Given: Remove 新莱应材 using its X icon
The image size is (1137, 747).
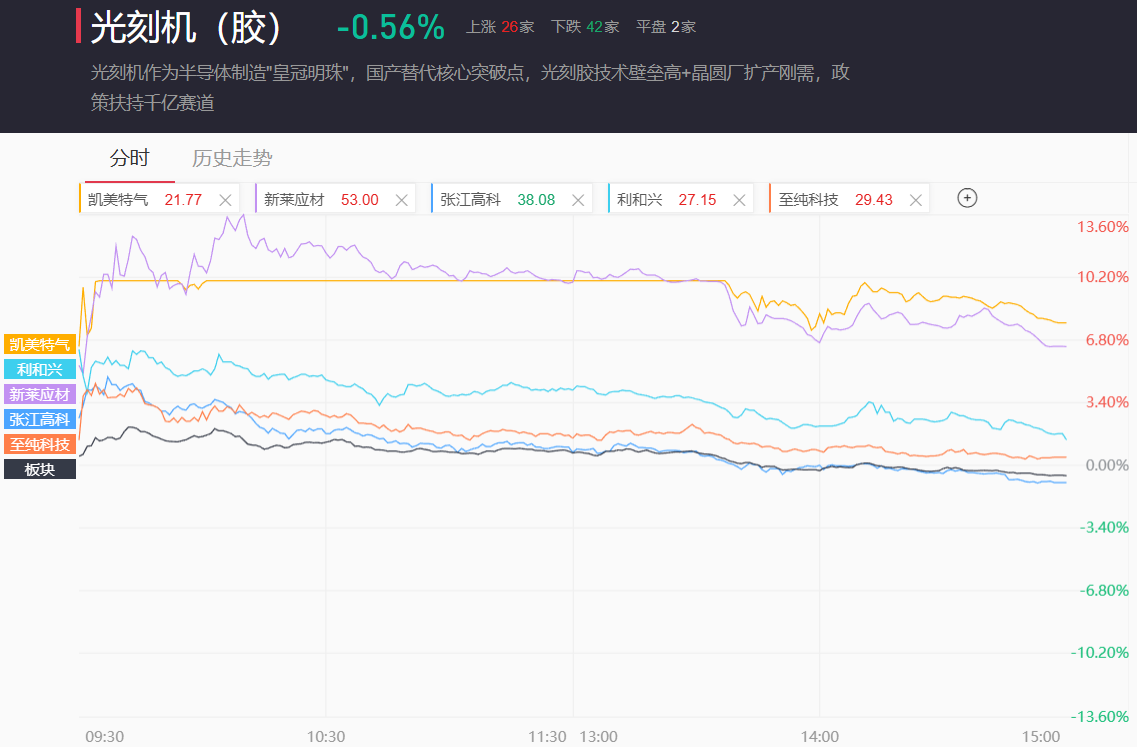Looking at the screenshot, I should pyautogui.click(x=402, y=200).
